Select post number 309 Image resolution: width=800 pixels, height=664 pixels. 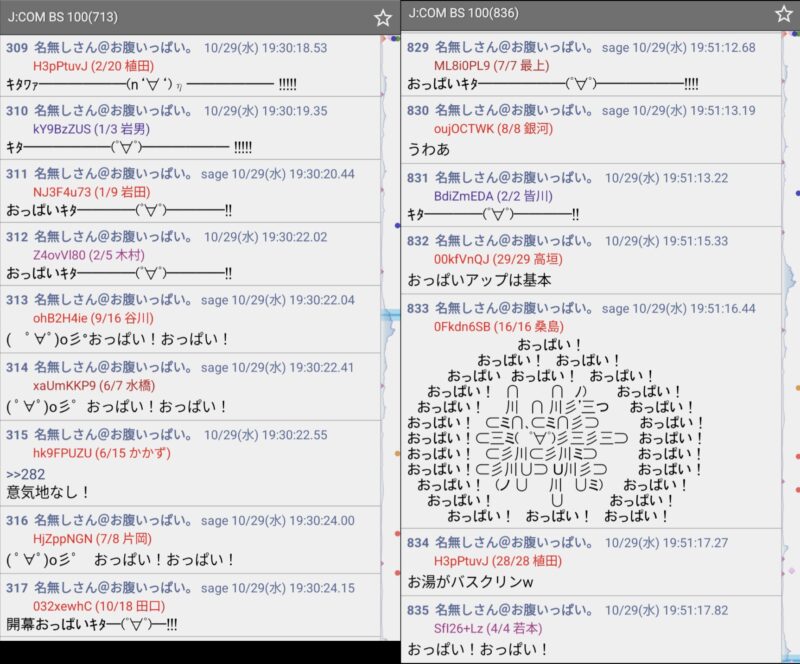point(17,48)
